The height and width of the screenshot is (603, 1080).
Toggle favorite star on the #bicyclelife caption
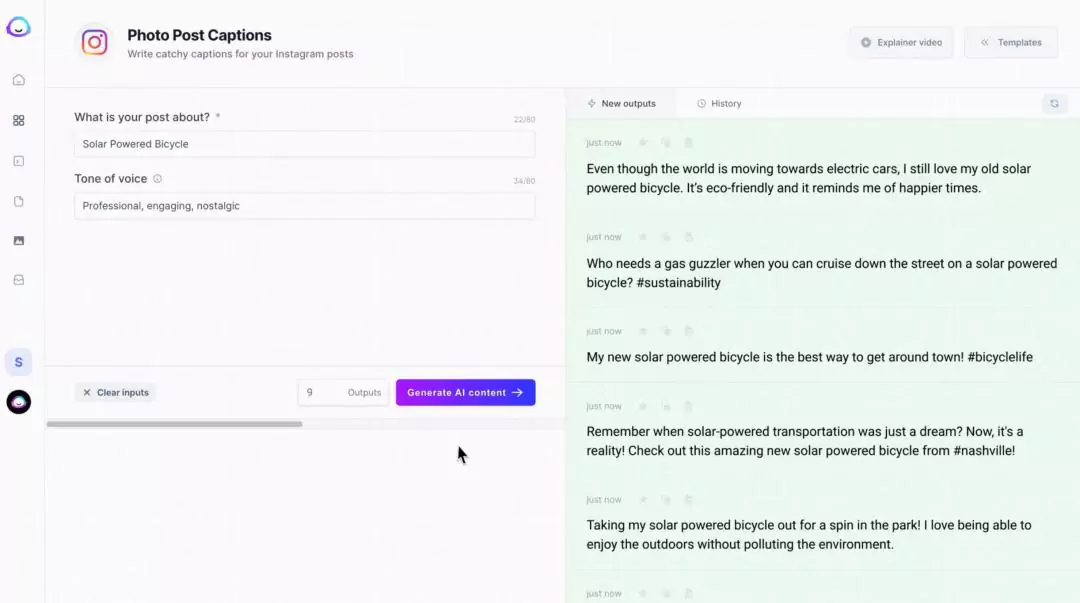pyautogui.click(x=643, y=331)
